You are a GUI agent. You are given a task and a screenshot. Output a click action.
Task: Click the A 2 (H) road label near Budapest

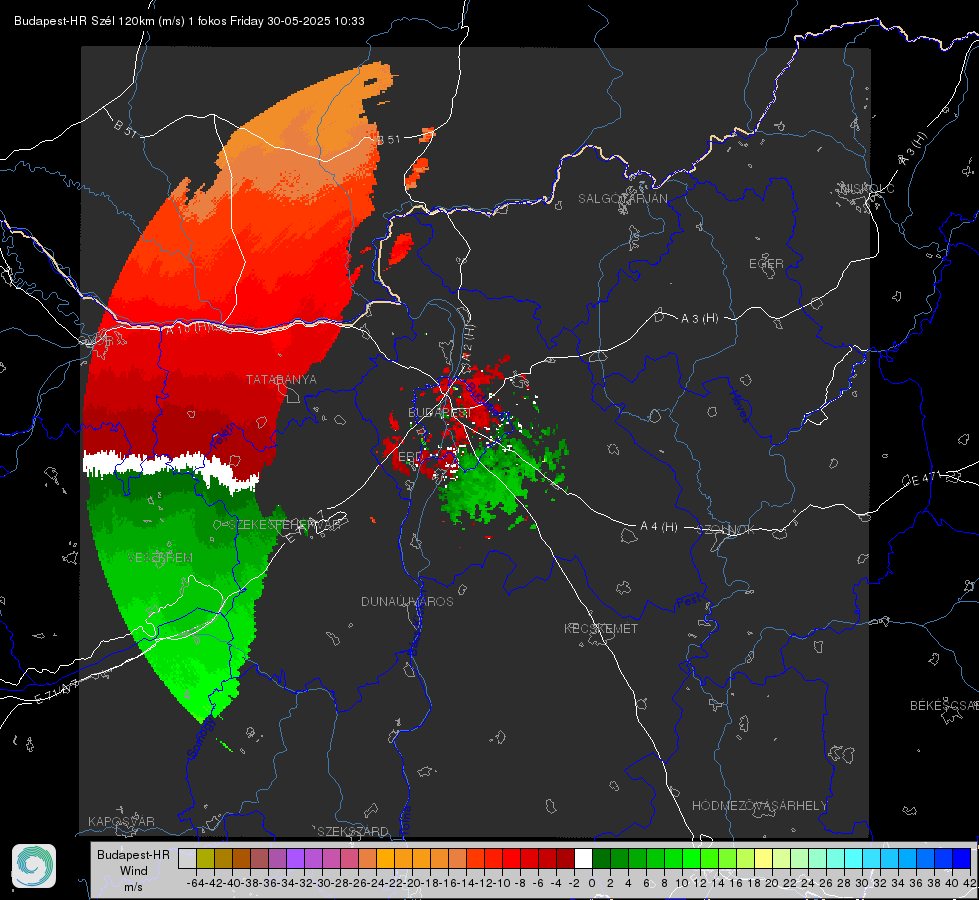[x=468, y=342]
